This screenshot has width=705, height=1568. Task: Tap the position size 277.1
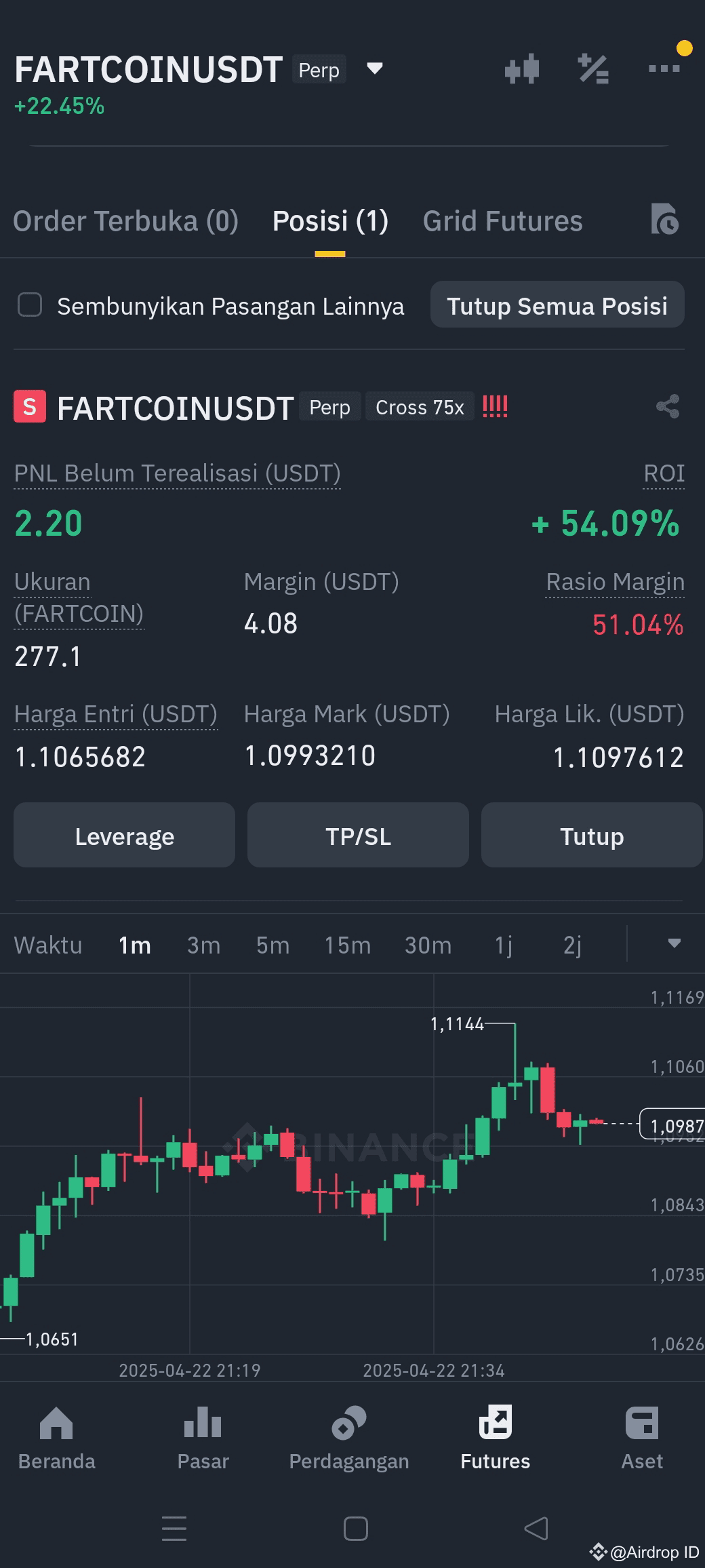point(48,656)
